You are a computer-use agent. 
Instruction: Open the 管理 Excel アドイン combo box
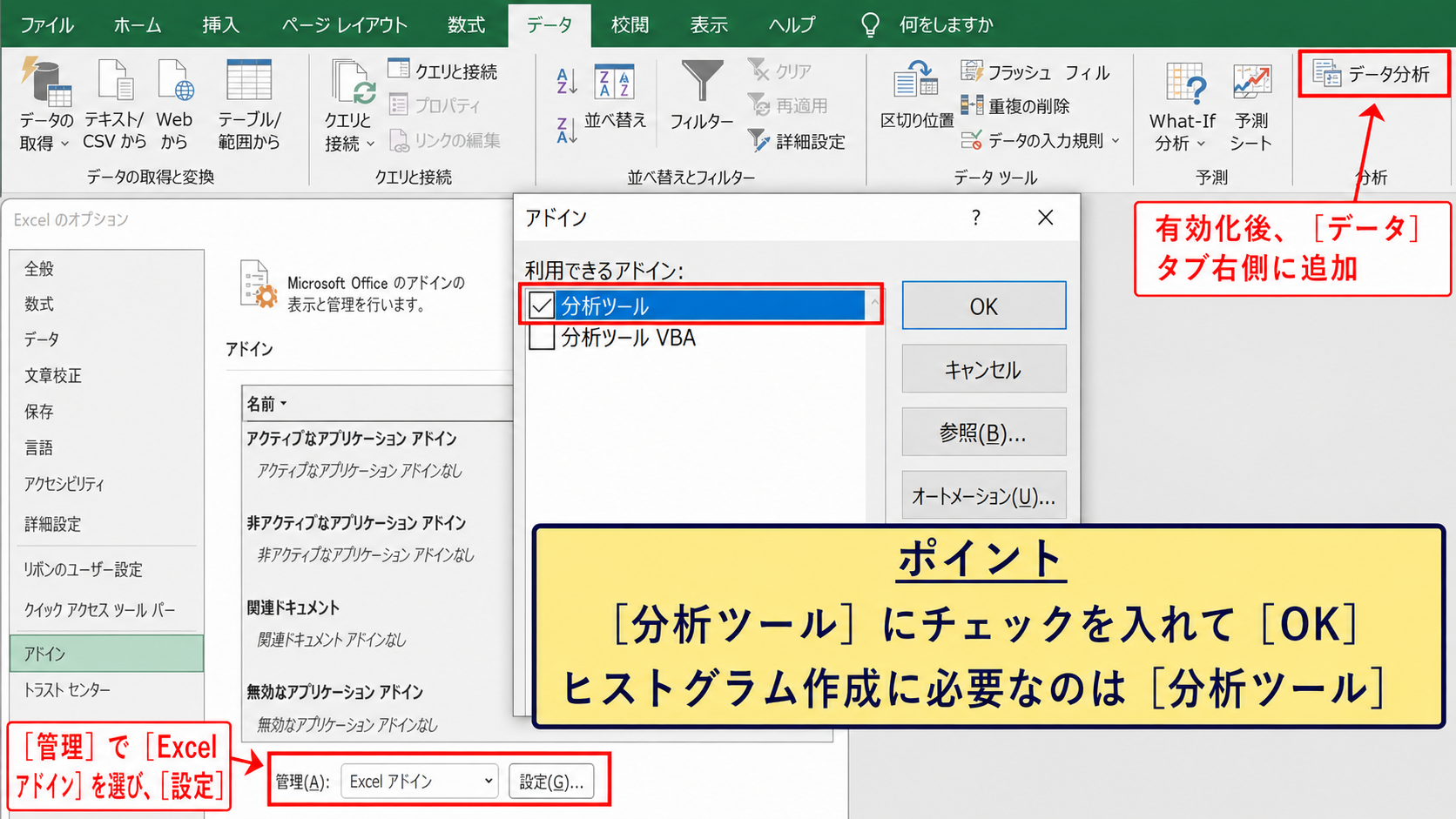(419, 782)
